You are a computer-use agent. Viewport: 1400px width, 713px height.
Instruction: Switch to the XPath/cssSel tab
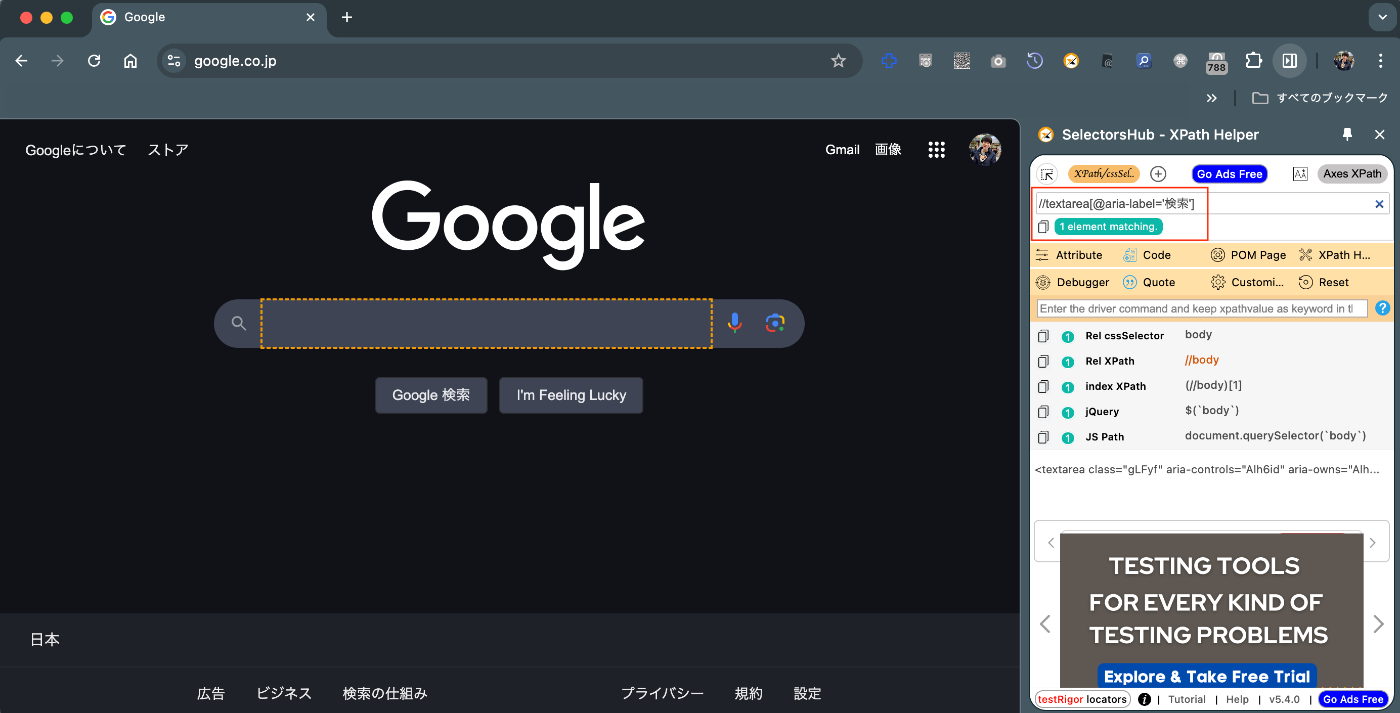1104,174
